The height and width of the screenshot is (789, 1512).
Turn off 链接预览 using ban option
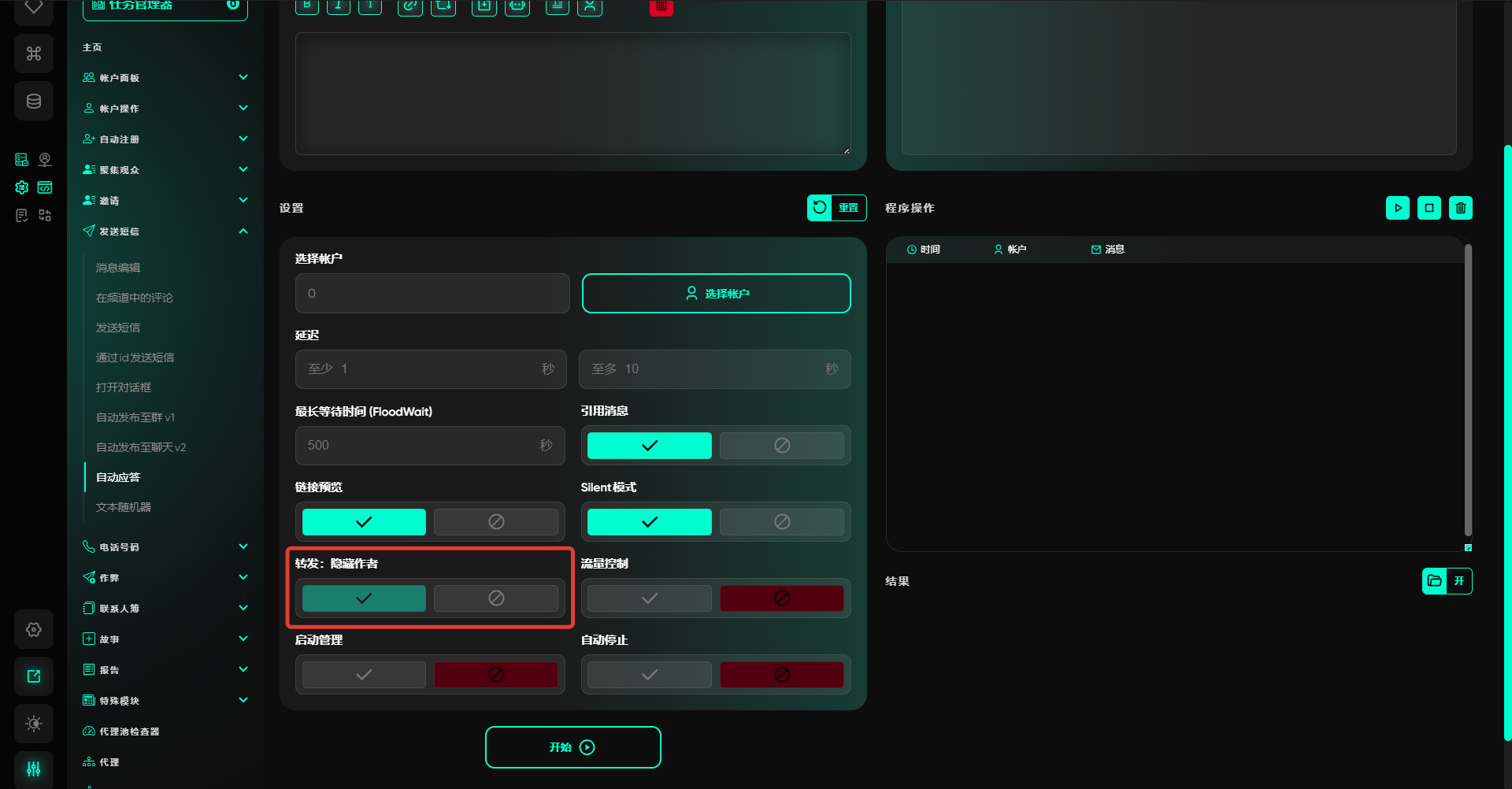click(x=495, y=522)
